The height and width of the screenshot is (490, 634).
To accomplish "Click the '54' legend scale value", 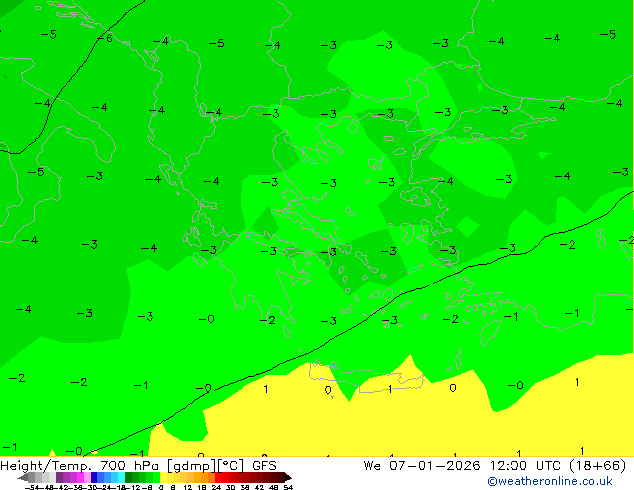I will pyautogui.click(x=288, y=487).
